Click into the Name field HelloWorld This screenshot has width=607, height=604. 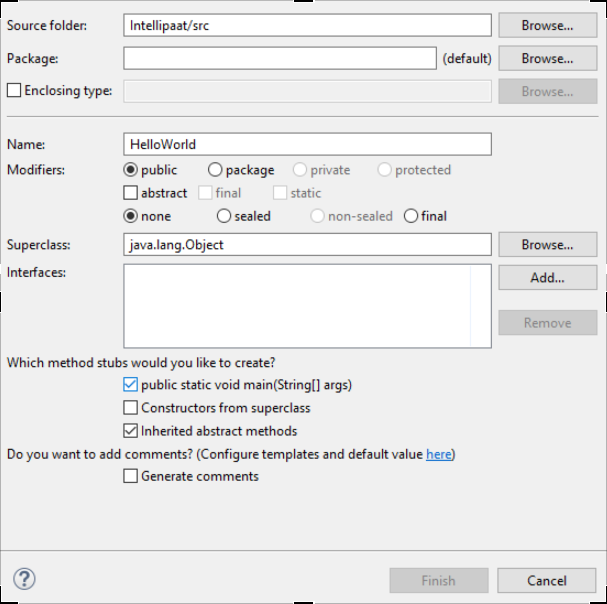coord(307,144)
